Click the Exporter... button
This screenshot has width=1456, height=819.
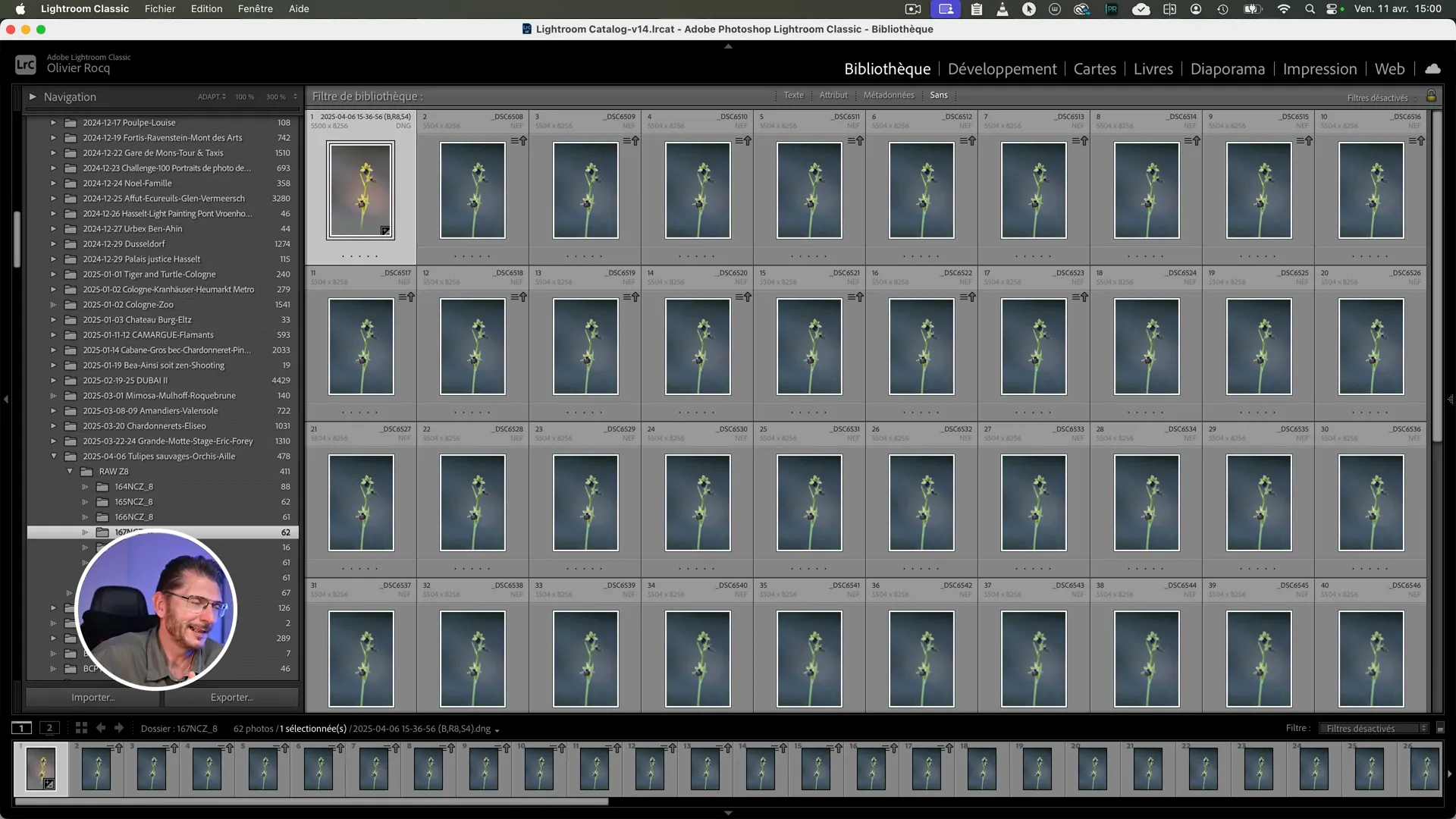click(x=231, y=698)
